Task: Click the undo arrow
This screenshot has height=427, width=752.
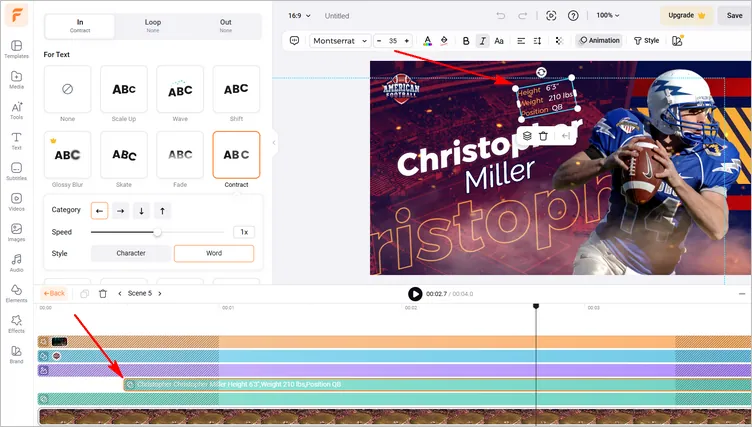Action: [x=501, y=16]
